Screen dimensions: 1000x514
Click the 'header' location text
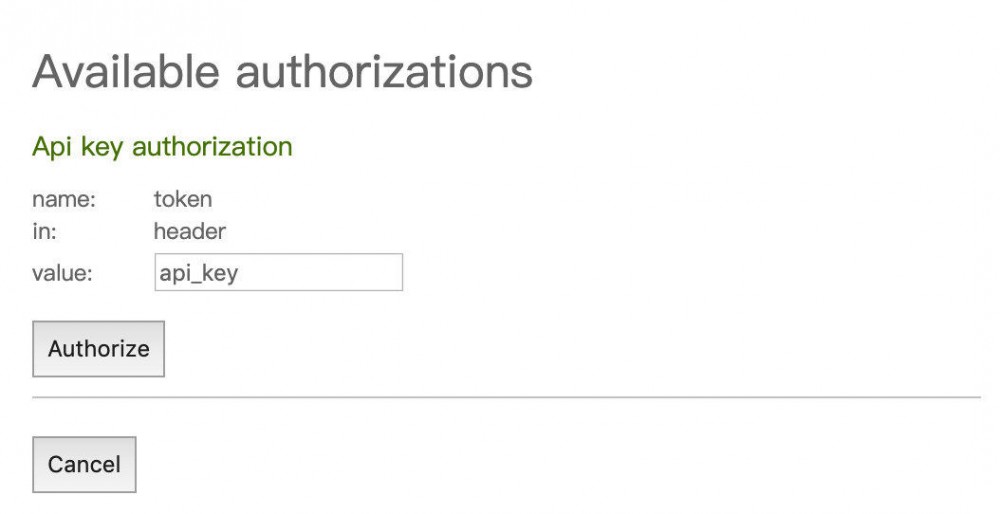pyautogui.click(x=189, y=232)
